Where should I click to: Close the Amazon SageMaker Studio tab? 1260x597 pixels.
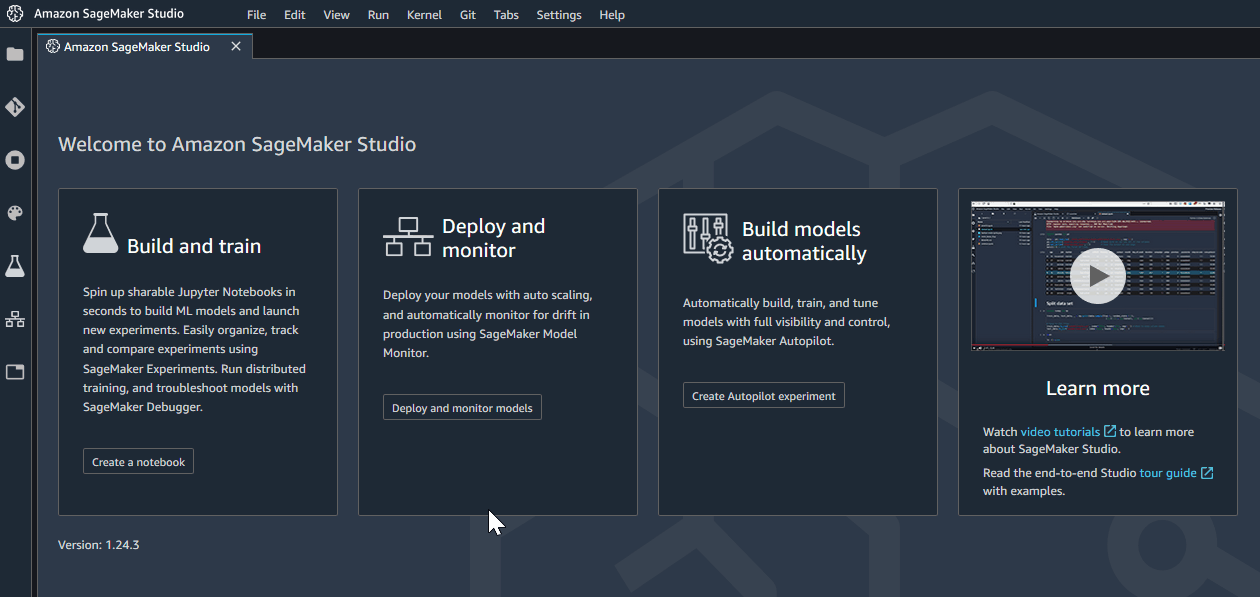(236, 47)
